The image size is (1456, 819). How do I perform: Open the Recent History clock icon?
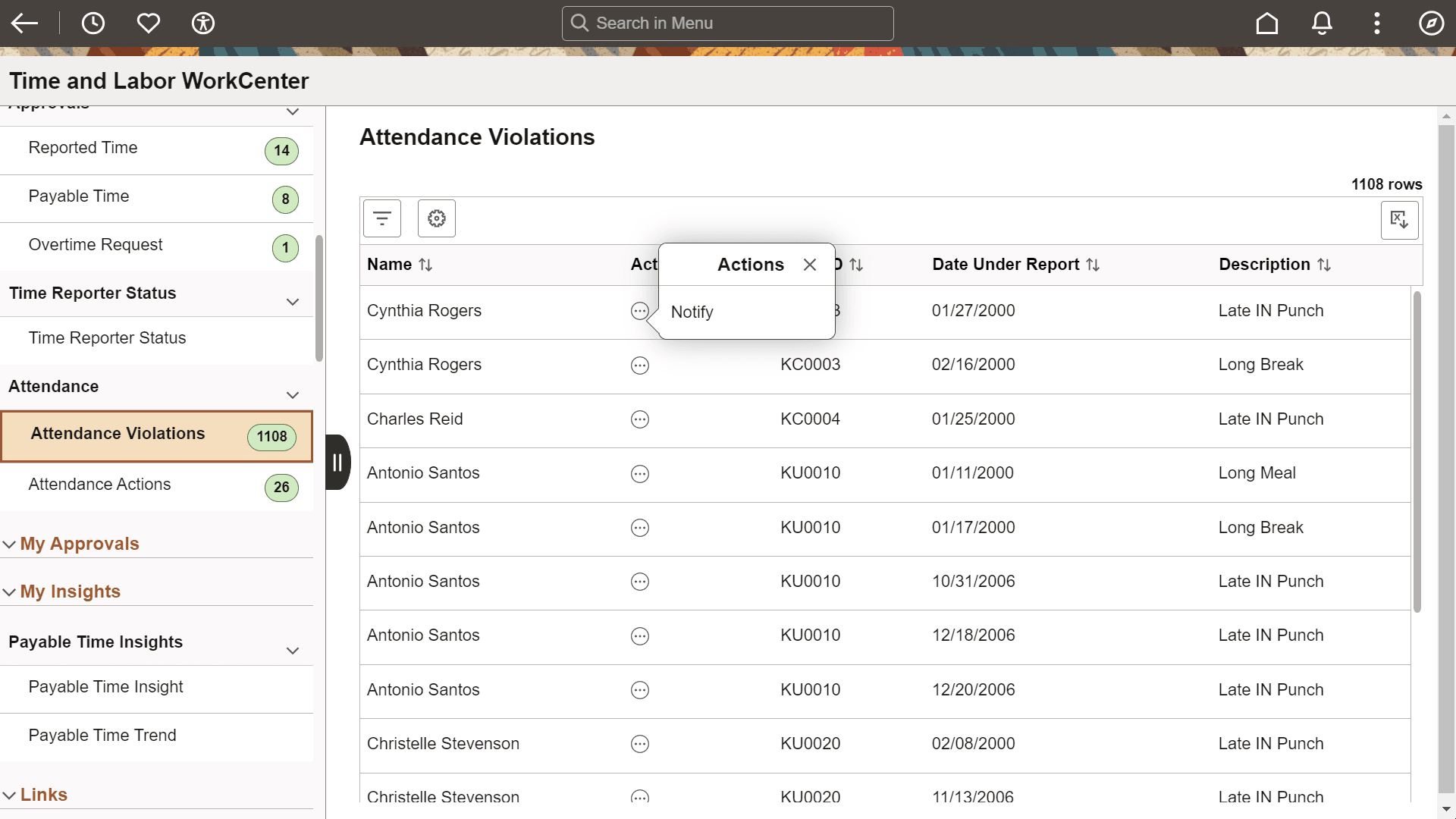point(93,23)
